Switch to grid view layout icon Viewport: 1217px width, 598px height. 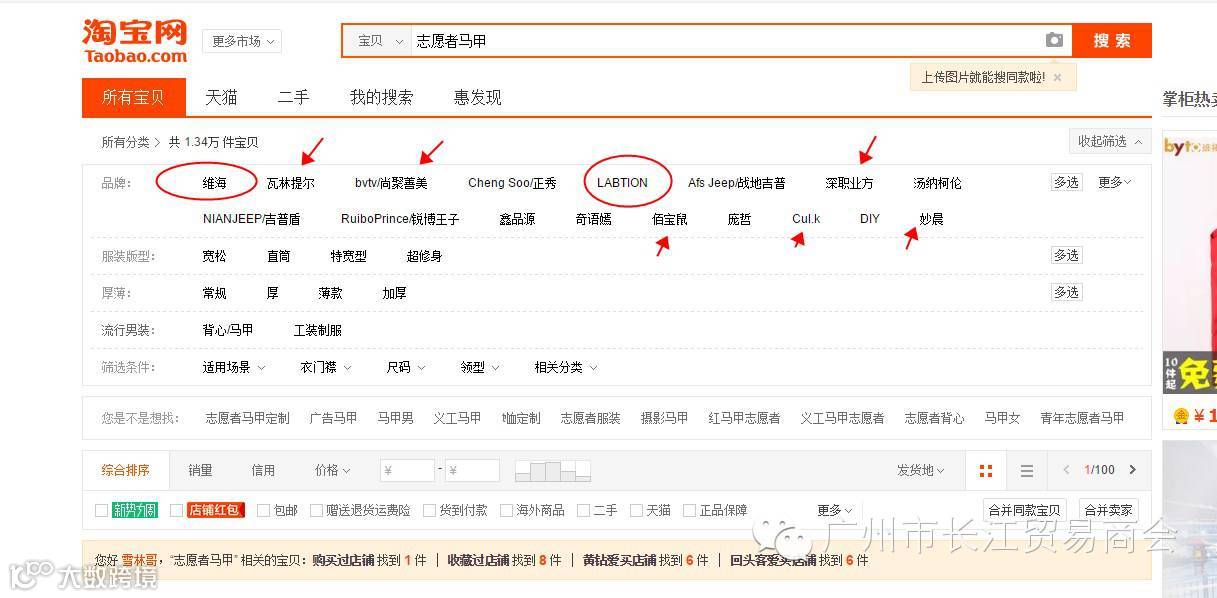click(986, 470)
